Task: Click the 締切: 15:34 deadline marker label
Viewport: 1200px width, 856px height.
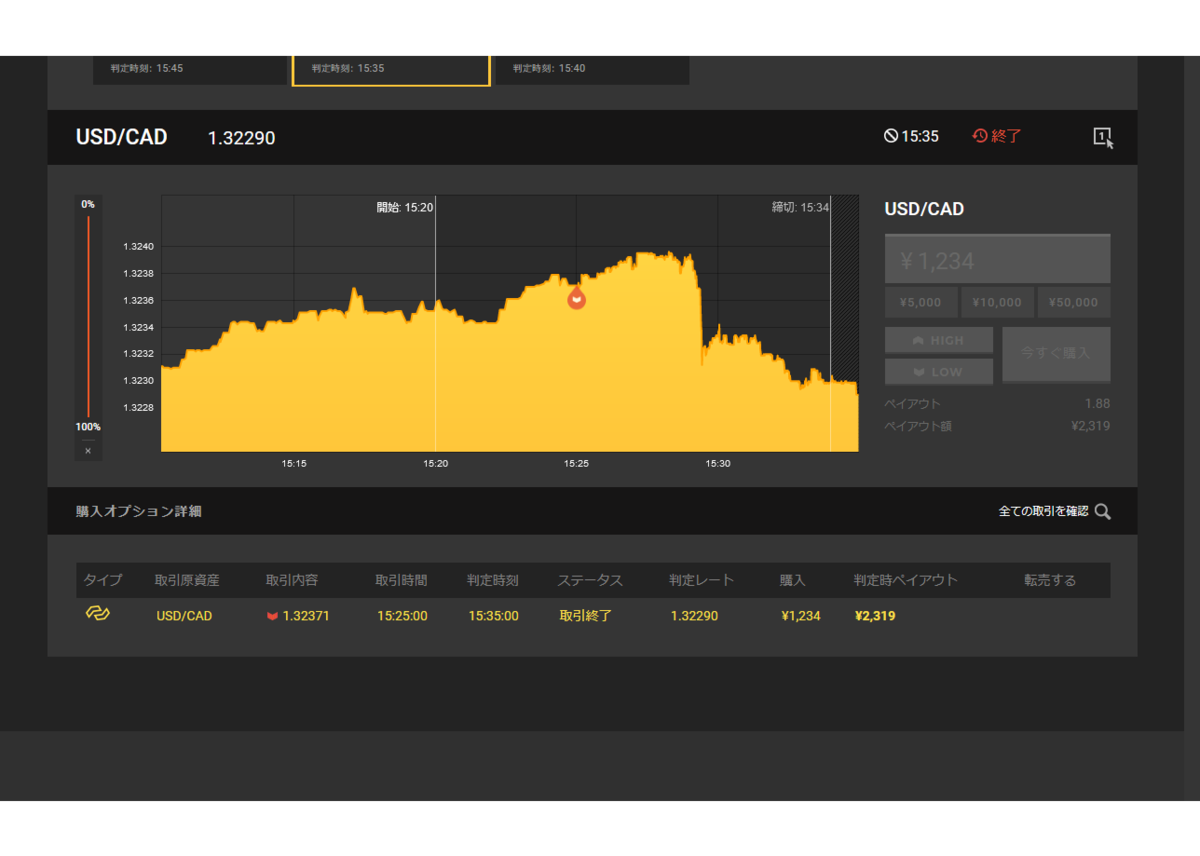Action: coord(801,207)
